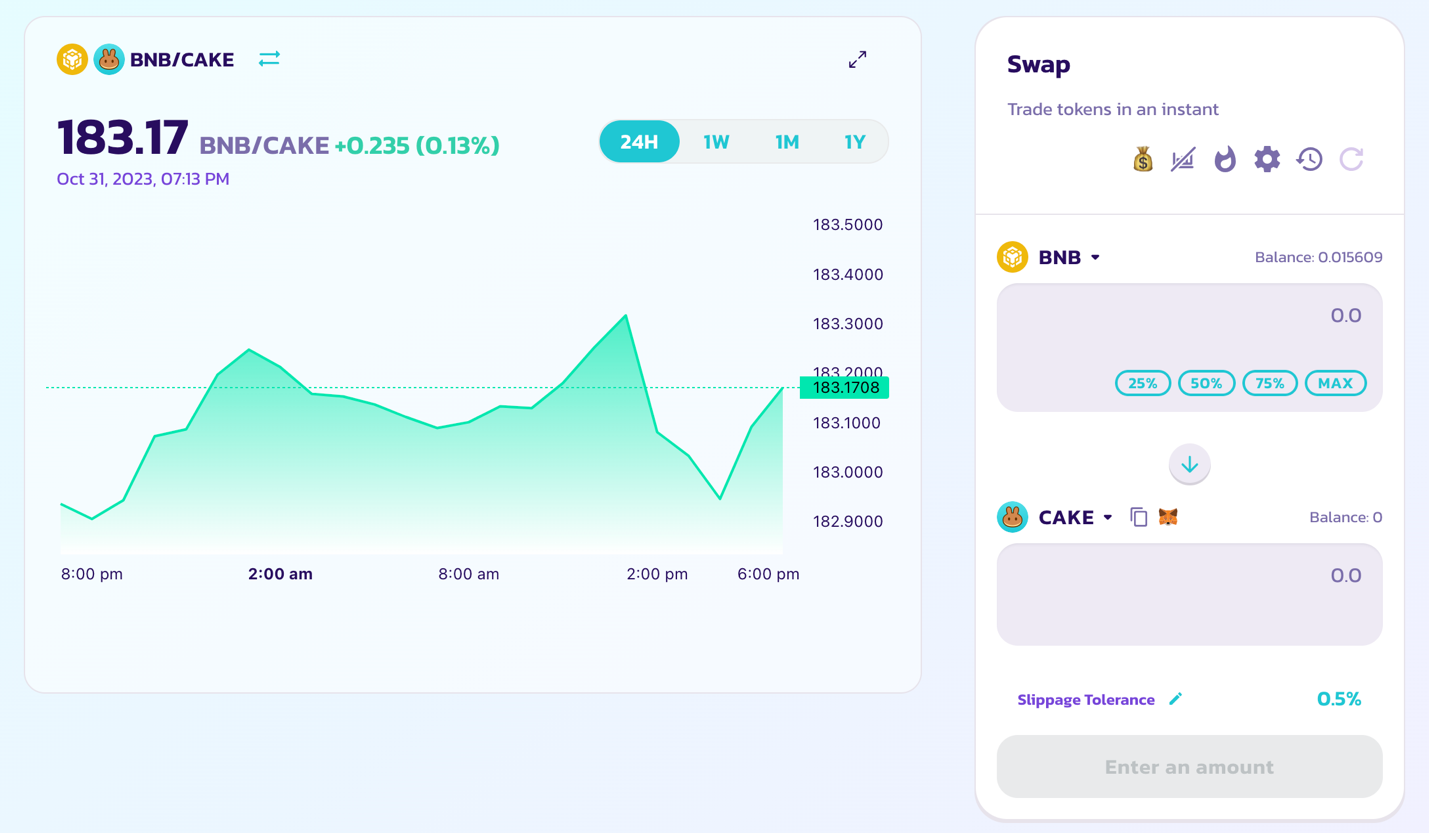1430x837 pixels.
Task: Copy the CAKE token address
Action: point(1138,517)
